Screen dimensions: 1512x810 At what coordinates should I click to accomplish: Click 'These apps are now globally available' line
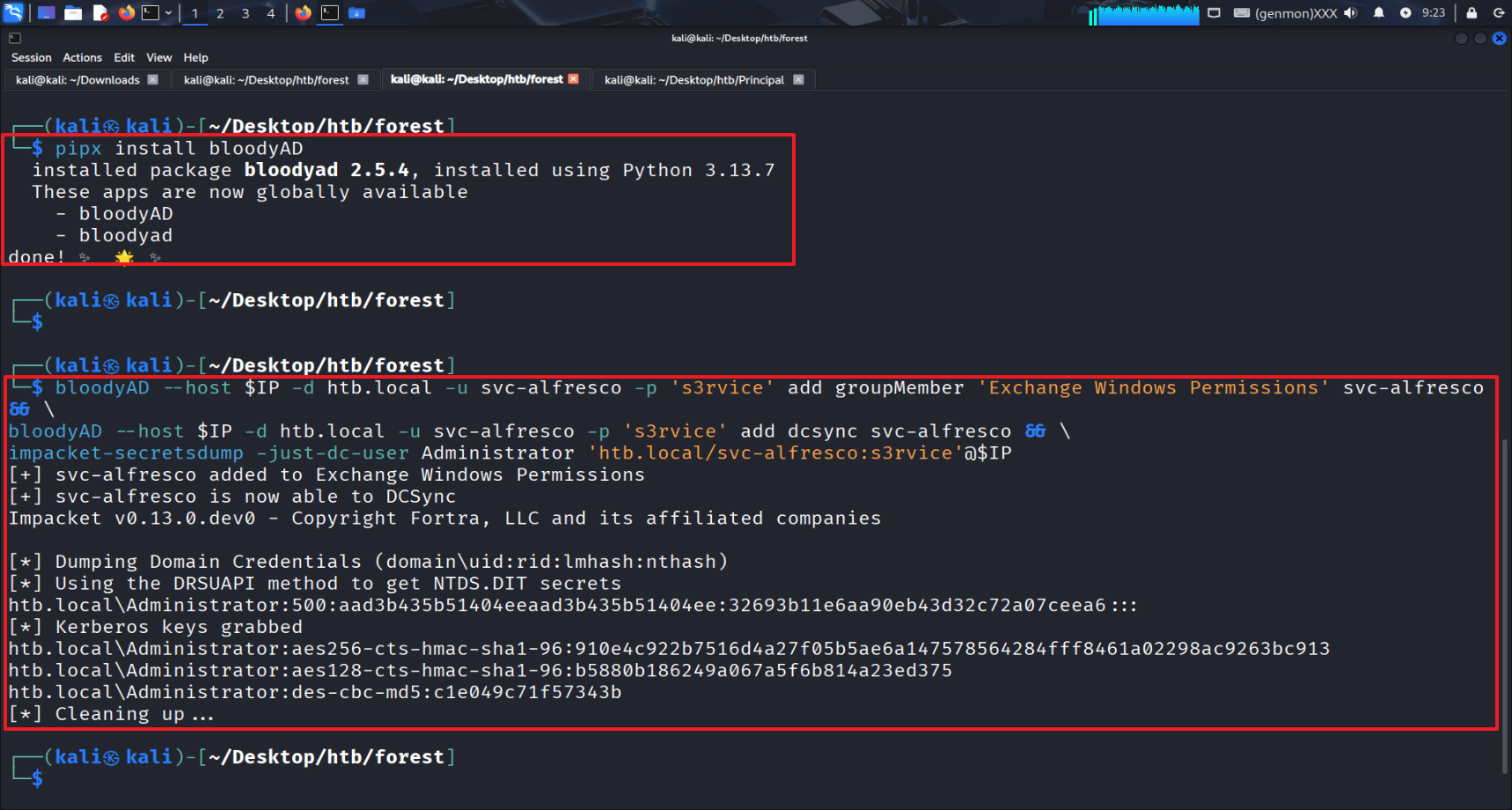click(250, 192)
